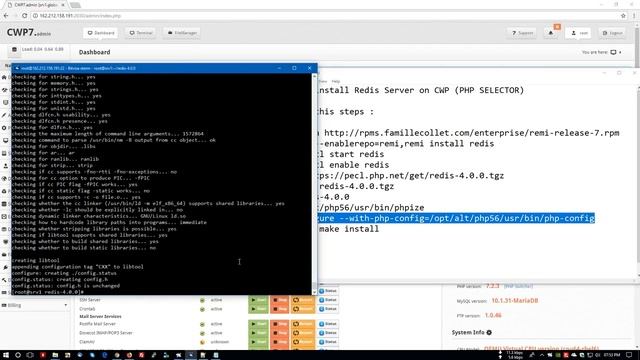640x360 pixels.
Task: Open the Terminal button in CWP header
Action: [141, 33]
